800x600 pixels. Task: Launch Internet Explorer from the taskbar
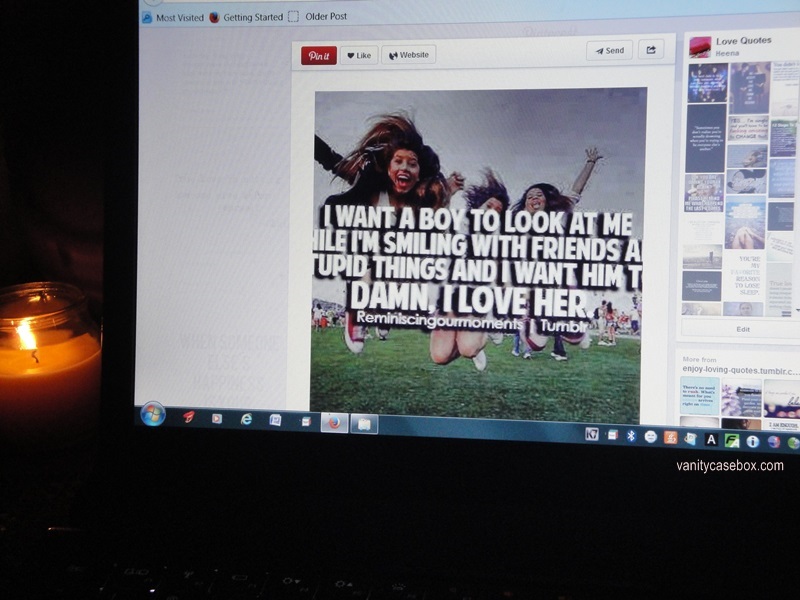[246, 419]
